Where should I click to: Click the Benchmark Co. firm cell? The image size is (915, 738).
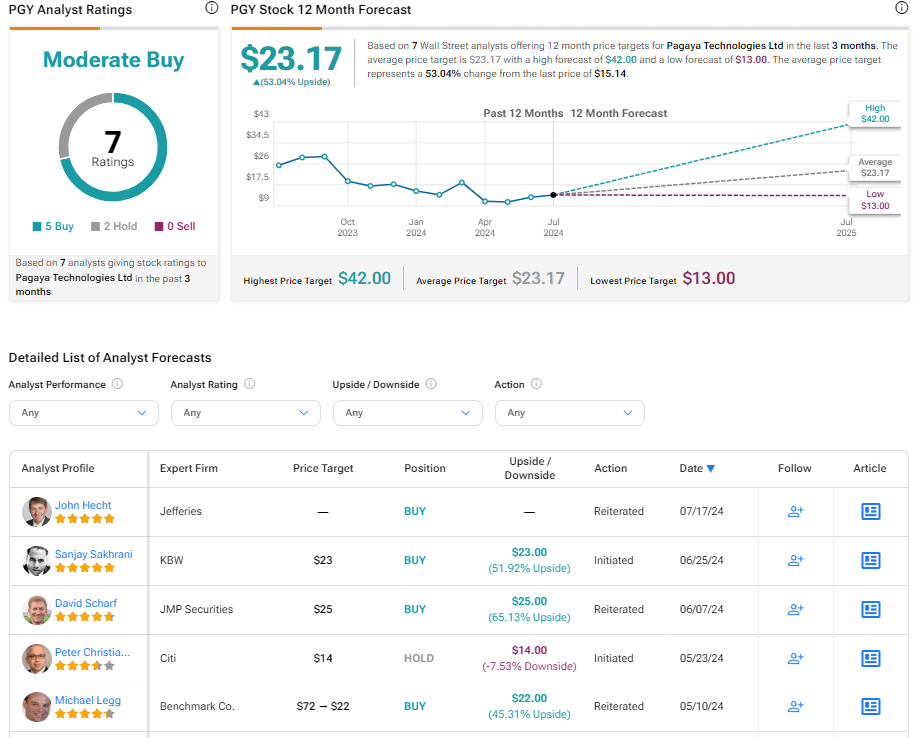[197, 706]
